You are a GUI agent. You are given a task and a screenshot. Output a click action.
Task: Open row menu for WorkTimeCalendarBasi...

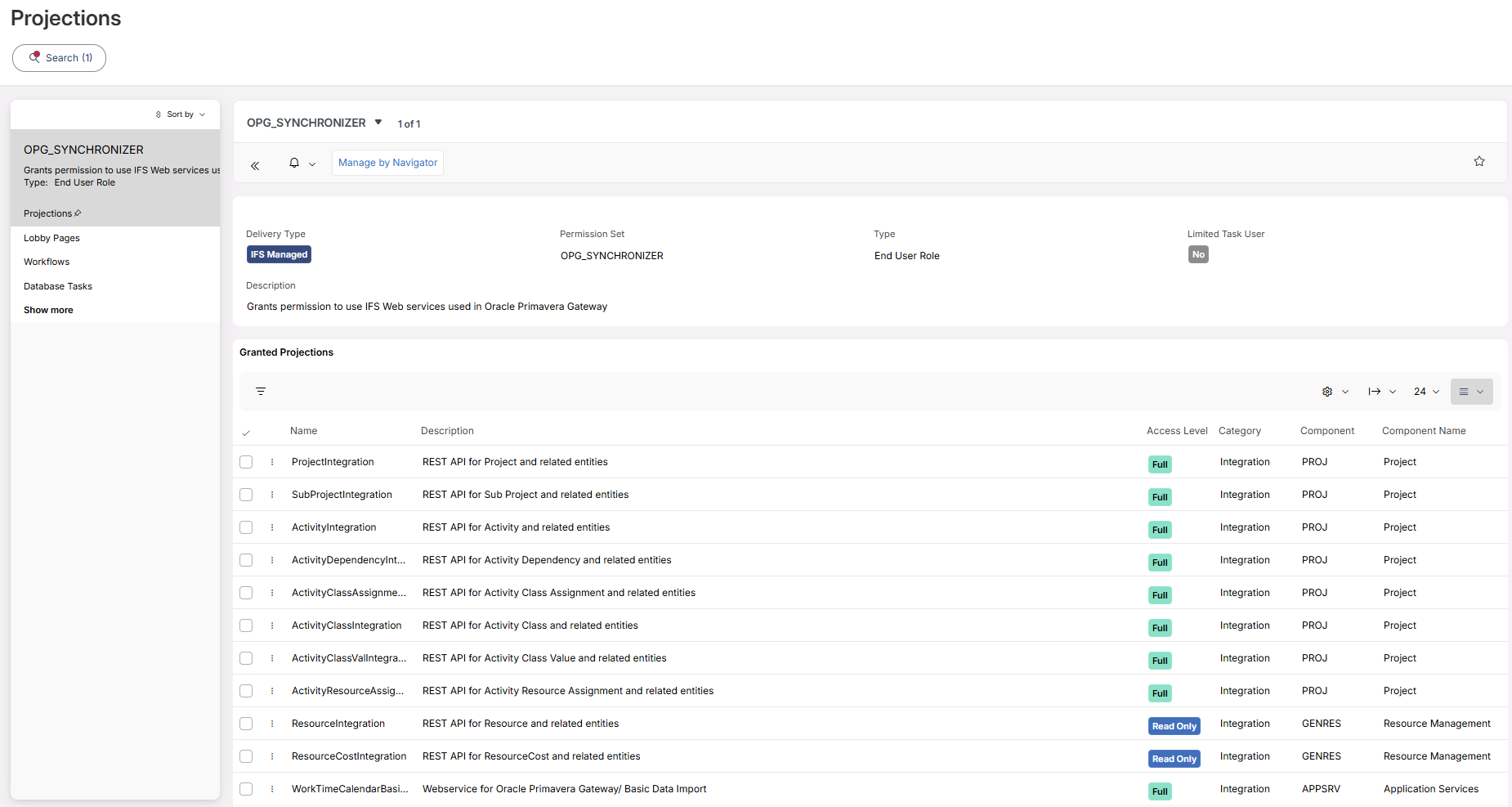272,789
